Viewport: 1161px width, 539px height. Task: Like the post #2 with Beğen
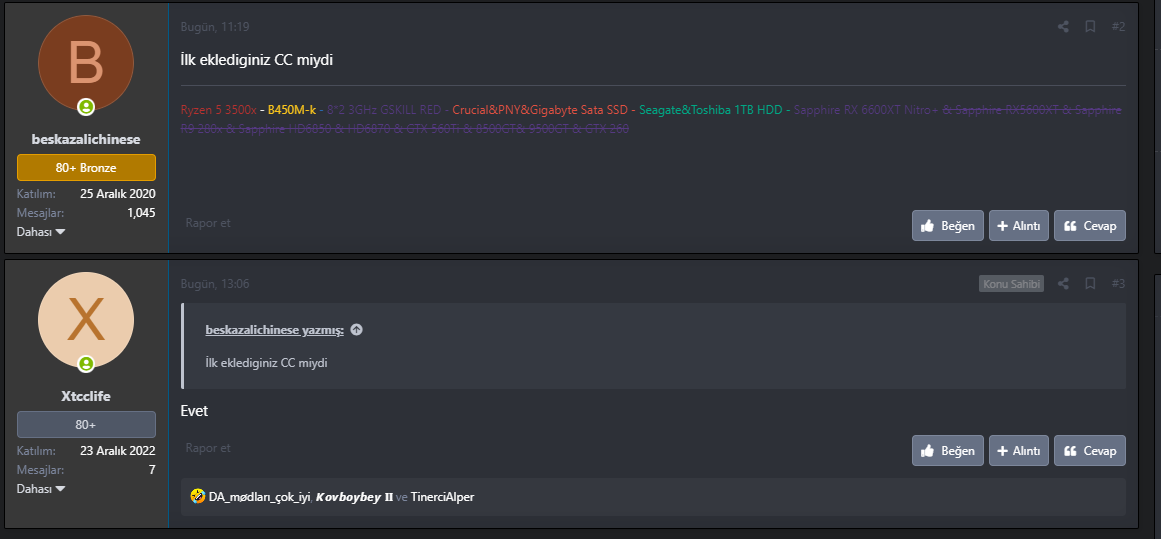[948, 226]
